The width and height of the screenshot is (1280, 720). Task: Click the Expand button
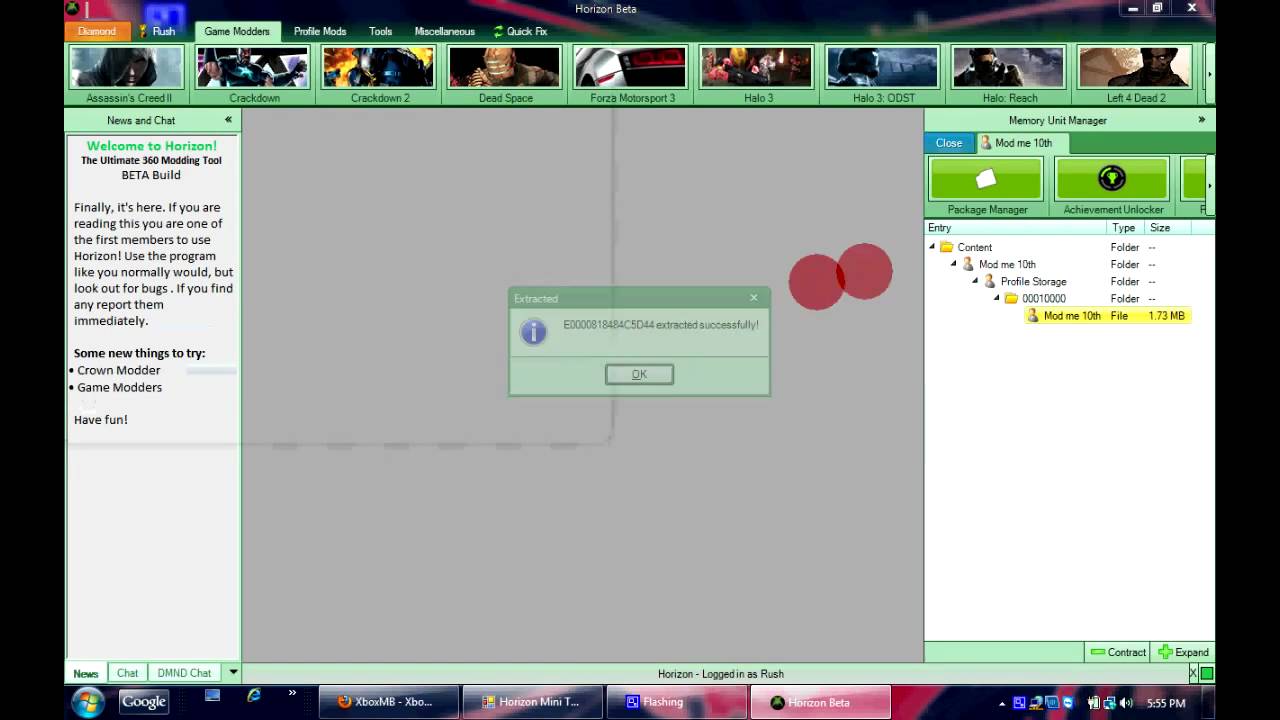pos(1184,652)
